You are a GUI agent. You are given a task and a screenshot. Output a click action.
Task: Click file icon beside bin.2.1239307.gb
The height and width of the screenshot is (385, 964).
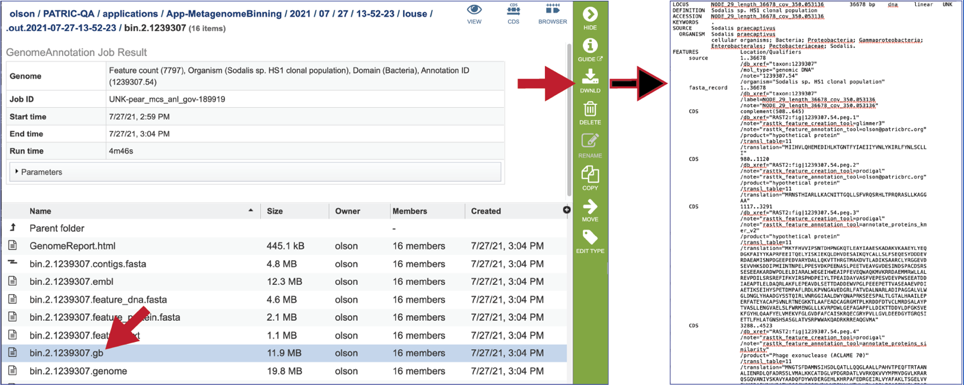tap(12, 353)
